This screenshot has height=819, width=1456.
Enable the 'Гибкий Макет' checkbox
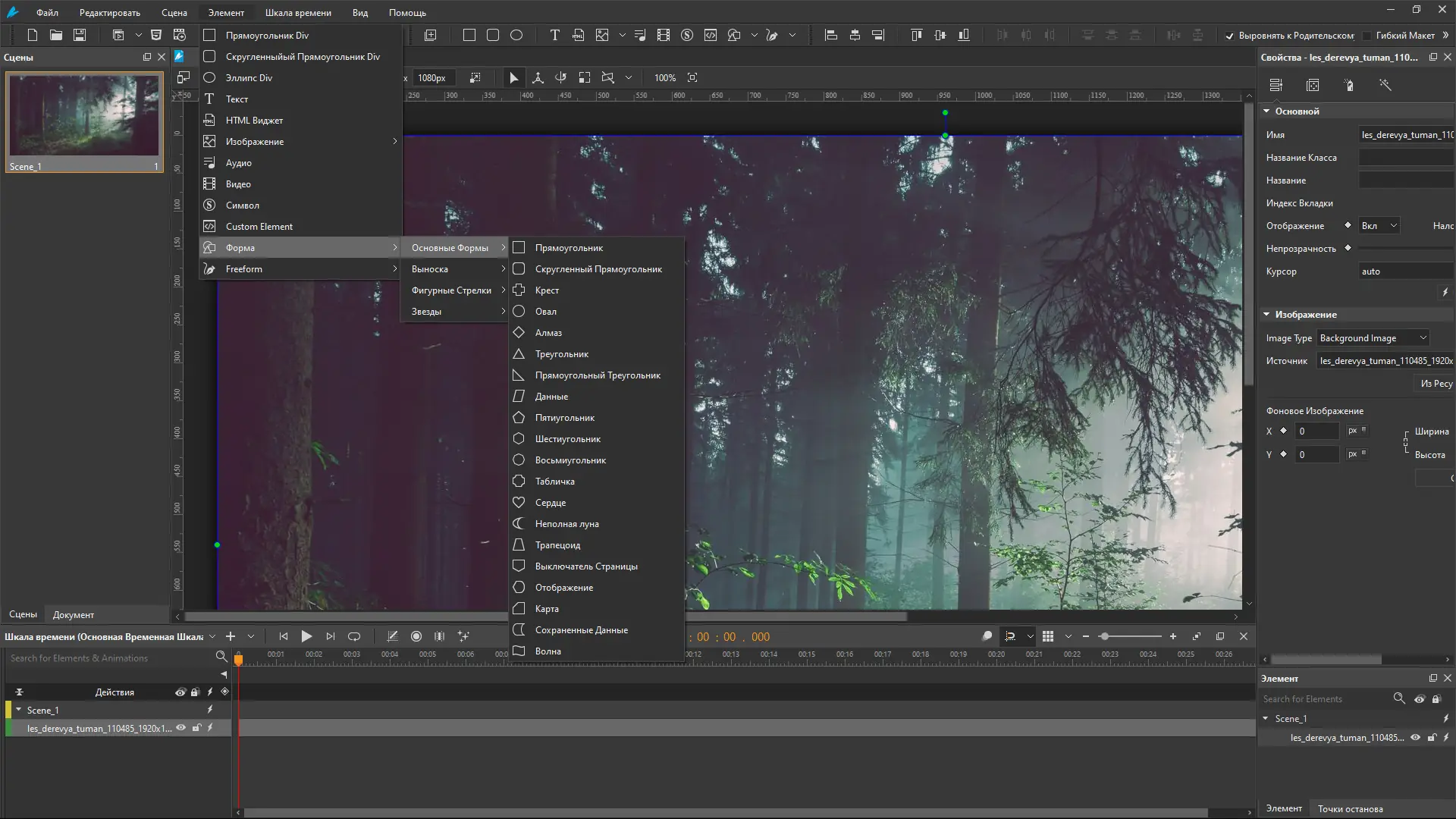(x=1367, y=36)
